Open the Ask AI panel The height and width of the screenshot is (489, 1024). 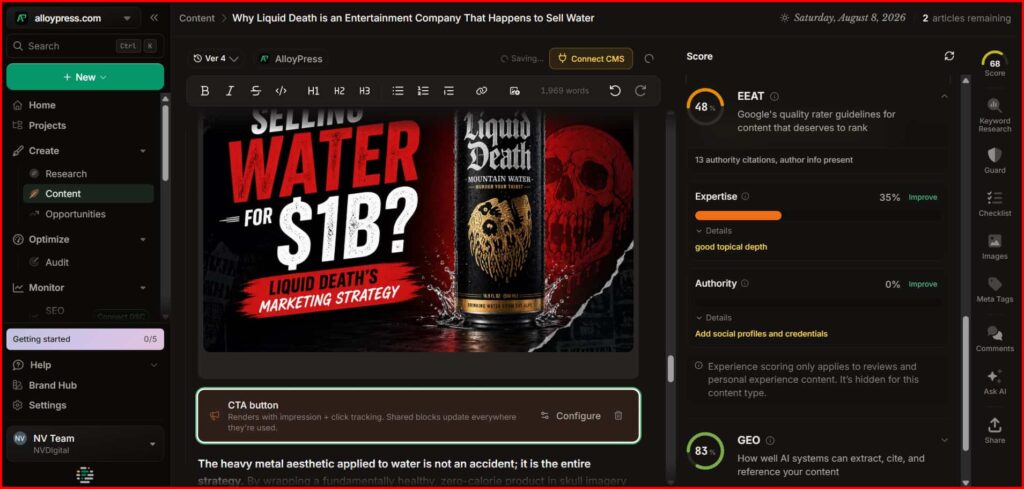click(x=995, y=382)
